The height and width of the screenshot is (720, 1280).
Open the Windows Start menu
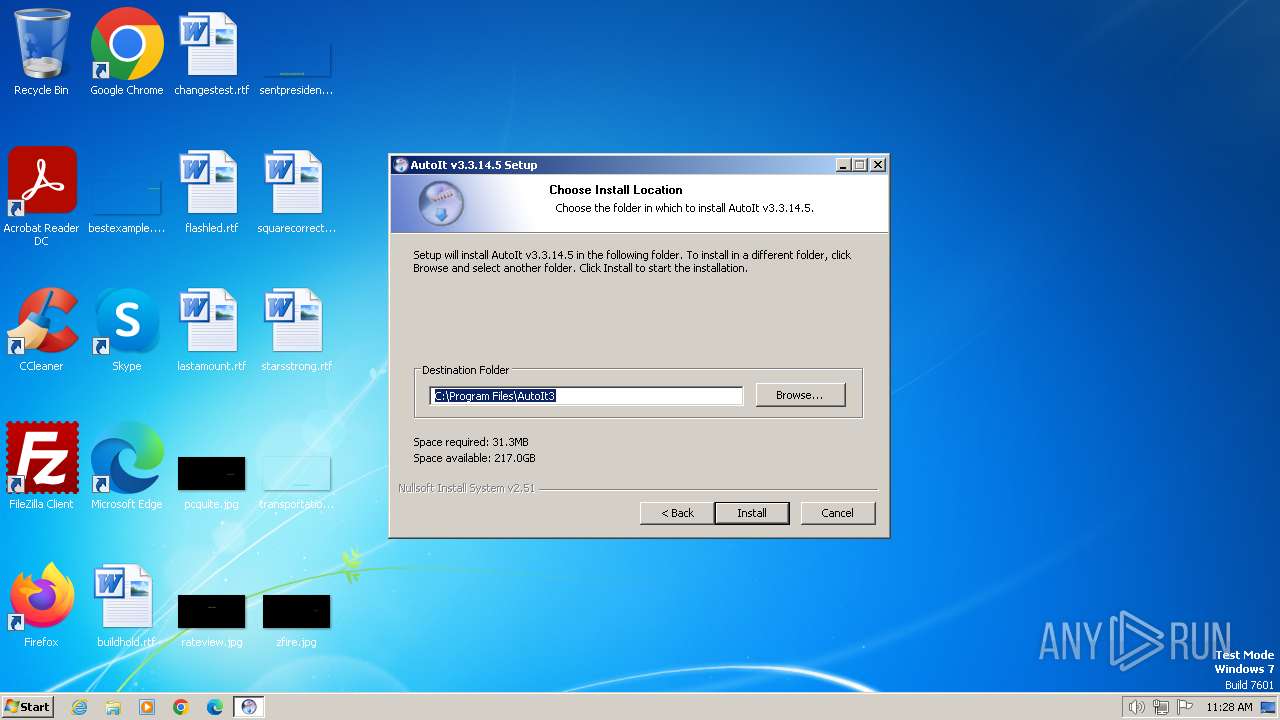point(27,707)
